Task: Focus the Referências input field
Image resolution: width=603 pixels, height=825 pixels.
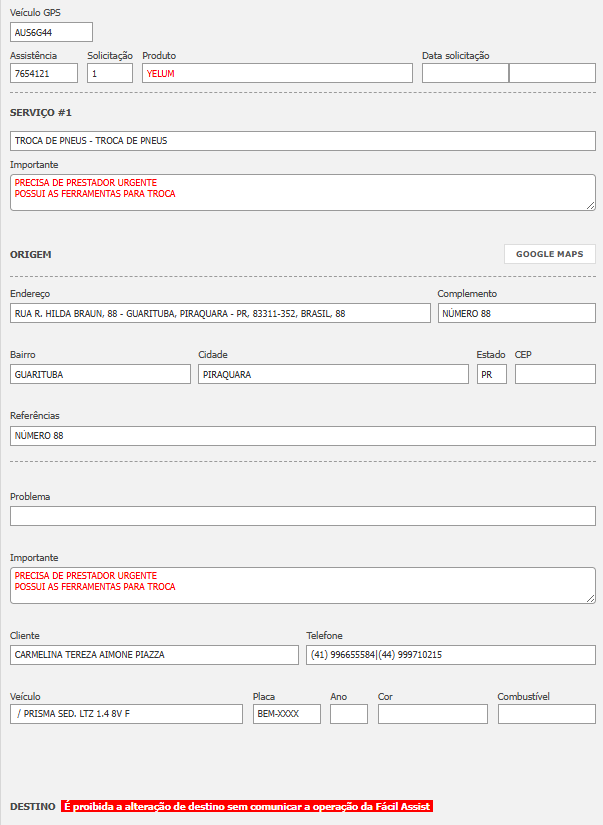Action: 302,436
